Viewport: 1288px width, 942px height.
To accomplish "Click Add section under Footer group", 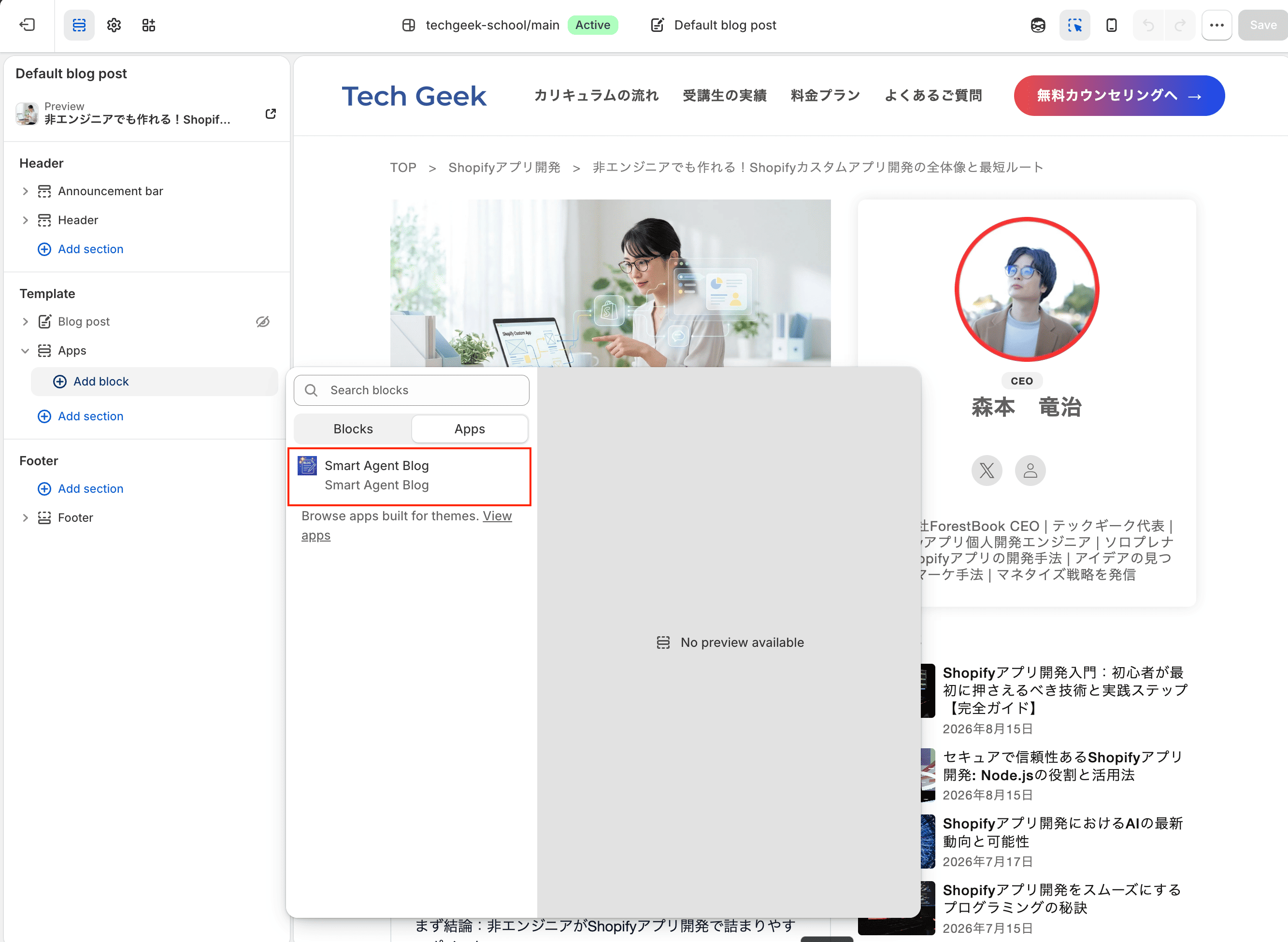I will [80, 489].
